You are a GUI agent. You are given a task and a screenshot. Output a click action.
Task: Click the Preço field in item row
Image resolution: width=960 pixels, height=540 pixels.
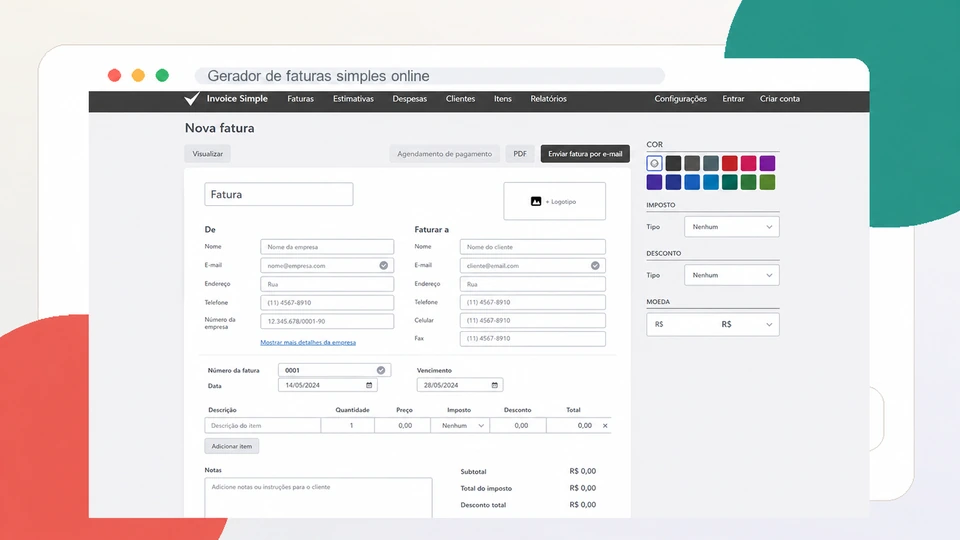[x=402, y=426]
